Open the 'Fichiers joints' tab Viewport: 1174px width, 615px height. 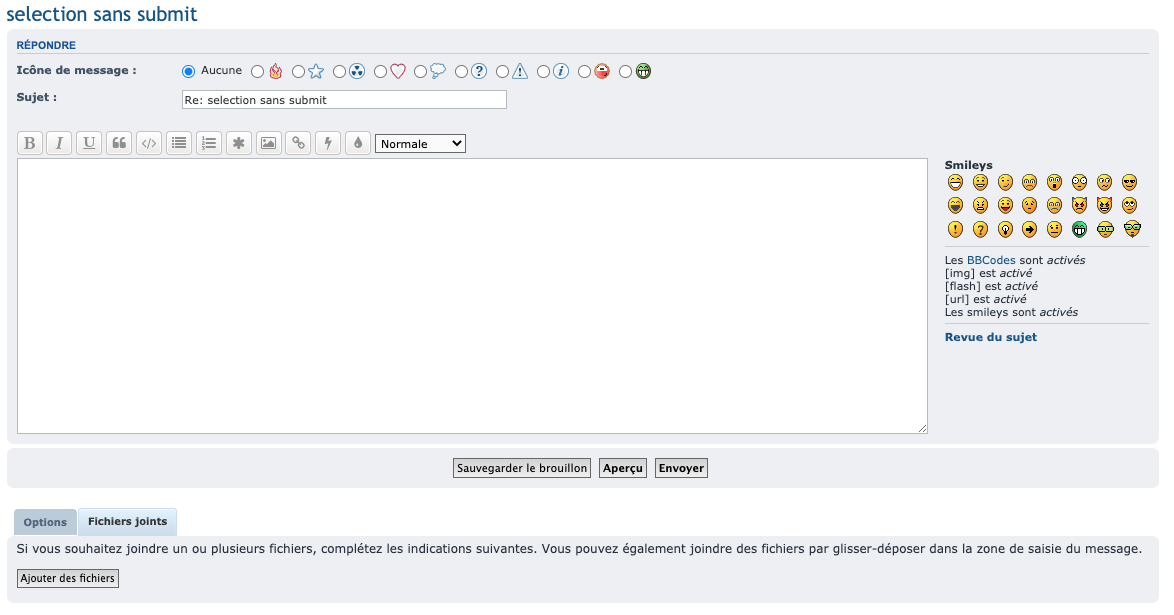coord(127,522)
